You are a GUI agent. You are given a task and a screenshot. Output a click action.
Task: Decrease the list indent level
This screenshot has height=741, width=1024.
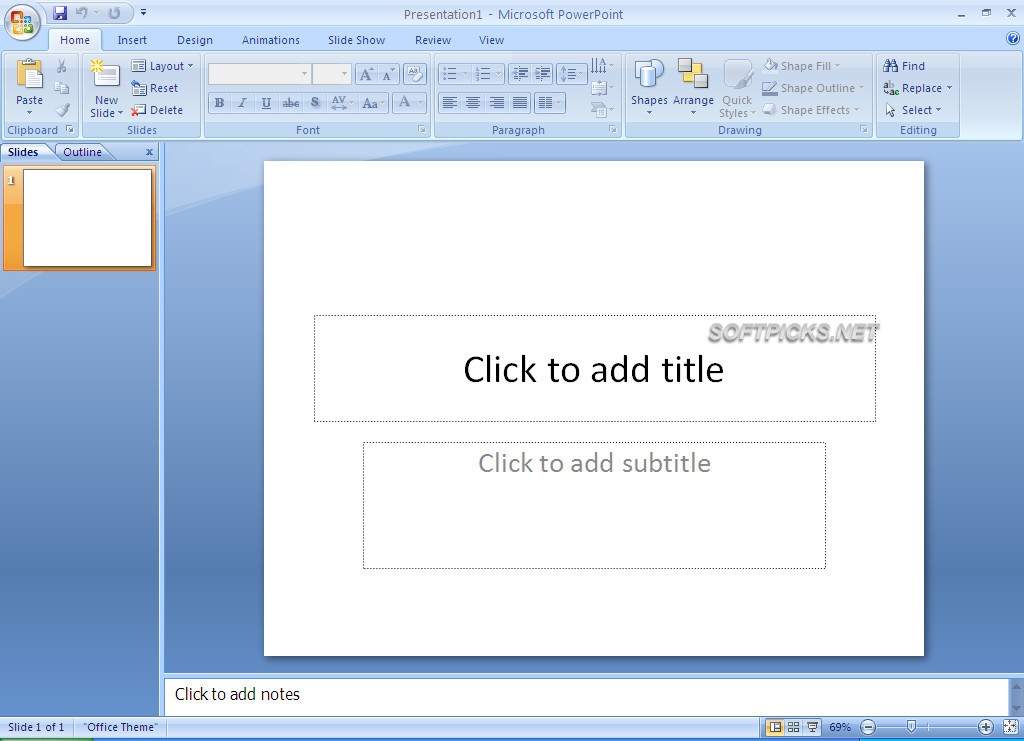520,74
